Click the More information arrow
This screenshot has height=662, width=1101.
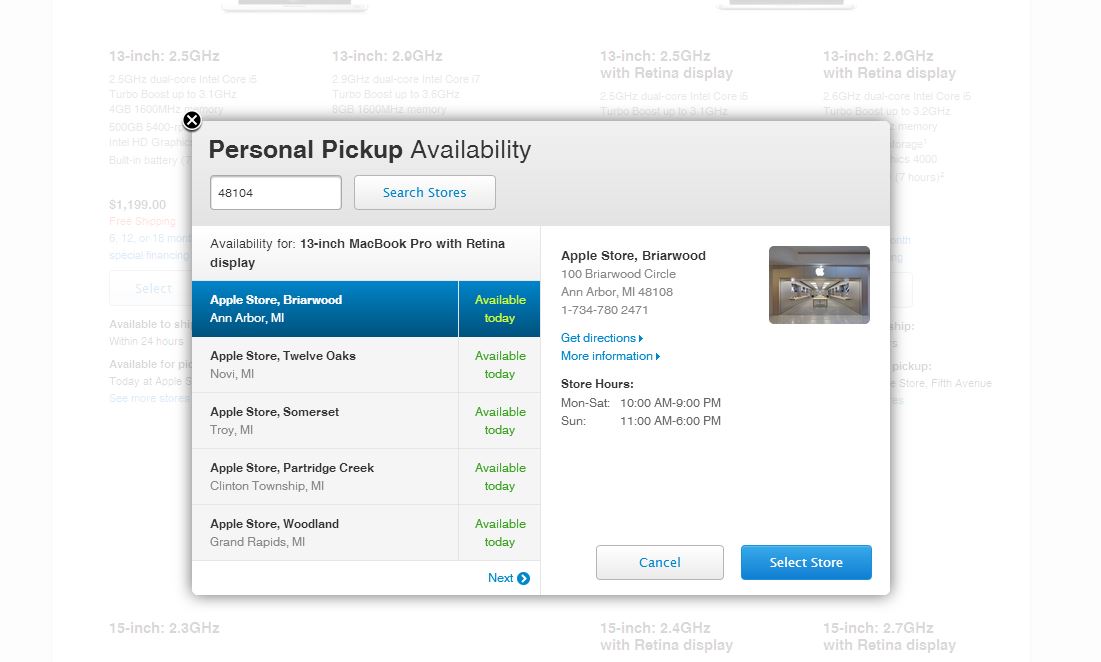tap(657, 357)
